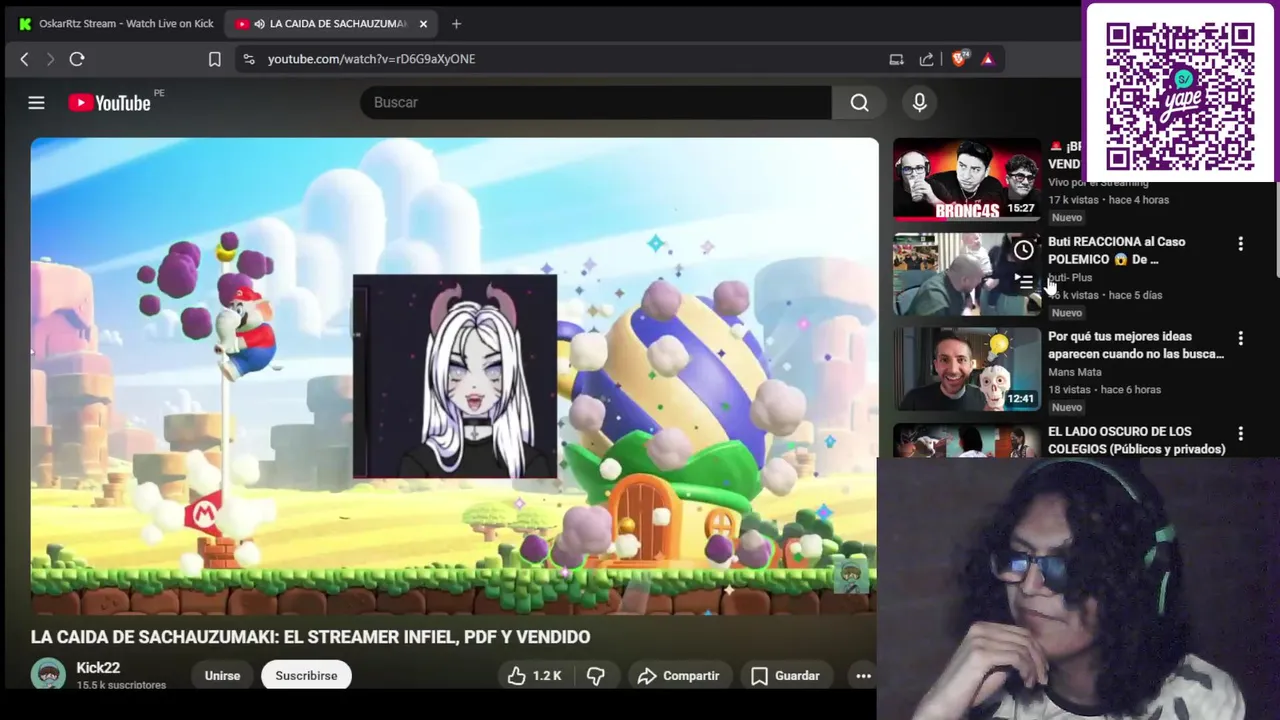Click the Yape QR code overlay
Screen dimensions: 1280x720
[x=1180, y=97]
